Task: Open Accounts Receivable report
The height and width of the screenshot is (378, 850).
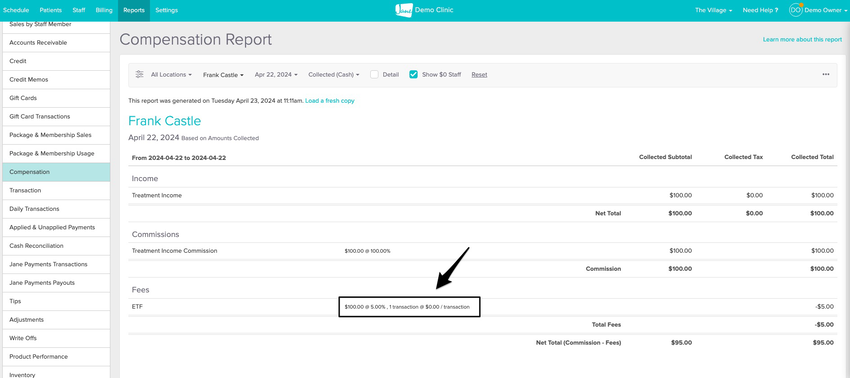Action: coord(55,42)
